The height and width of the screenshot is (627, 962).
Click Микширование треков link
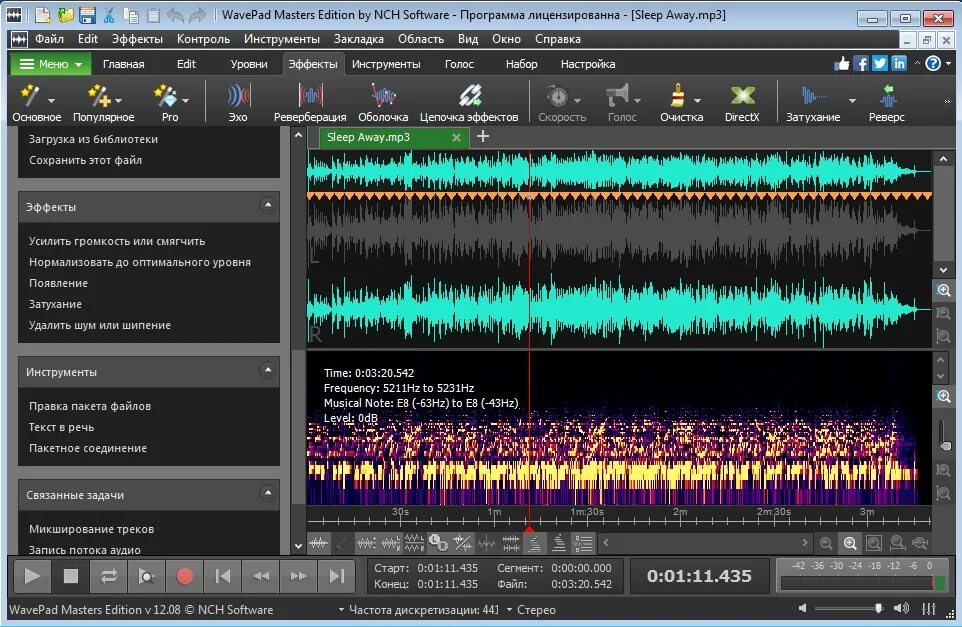[x=91, y=529]
